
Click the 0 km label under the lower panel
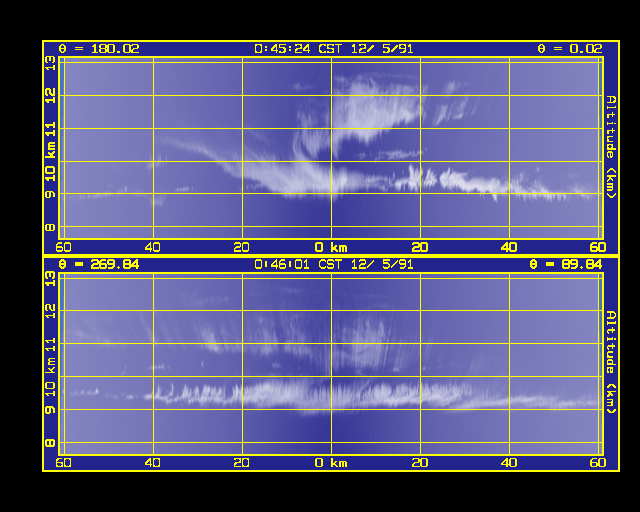point(331,463)
